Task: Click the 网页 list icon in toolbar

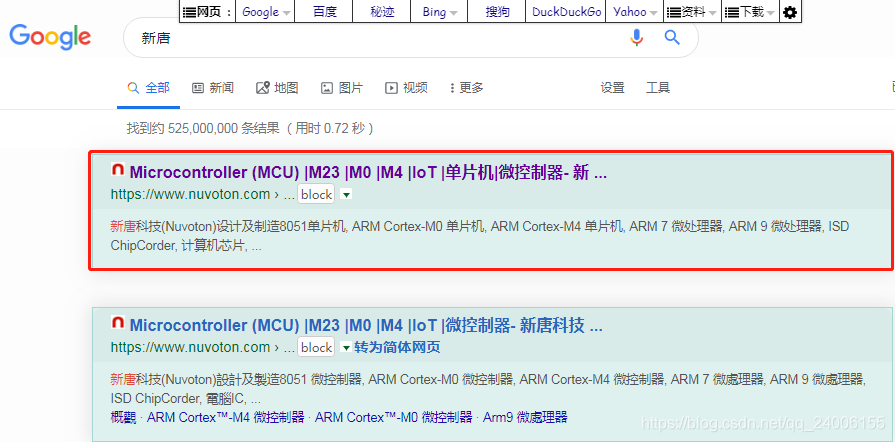Action: 189,12
